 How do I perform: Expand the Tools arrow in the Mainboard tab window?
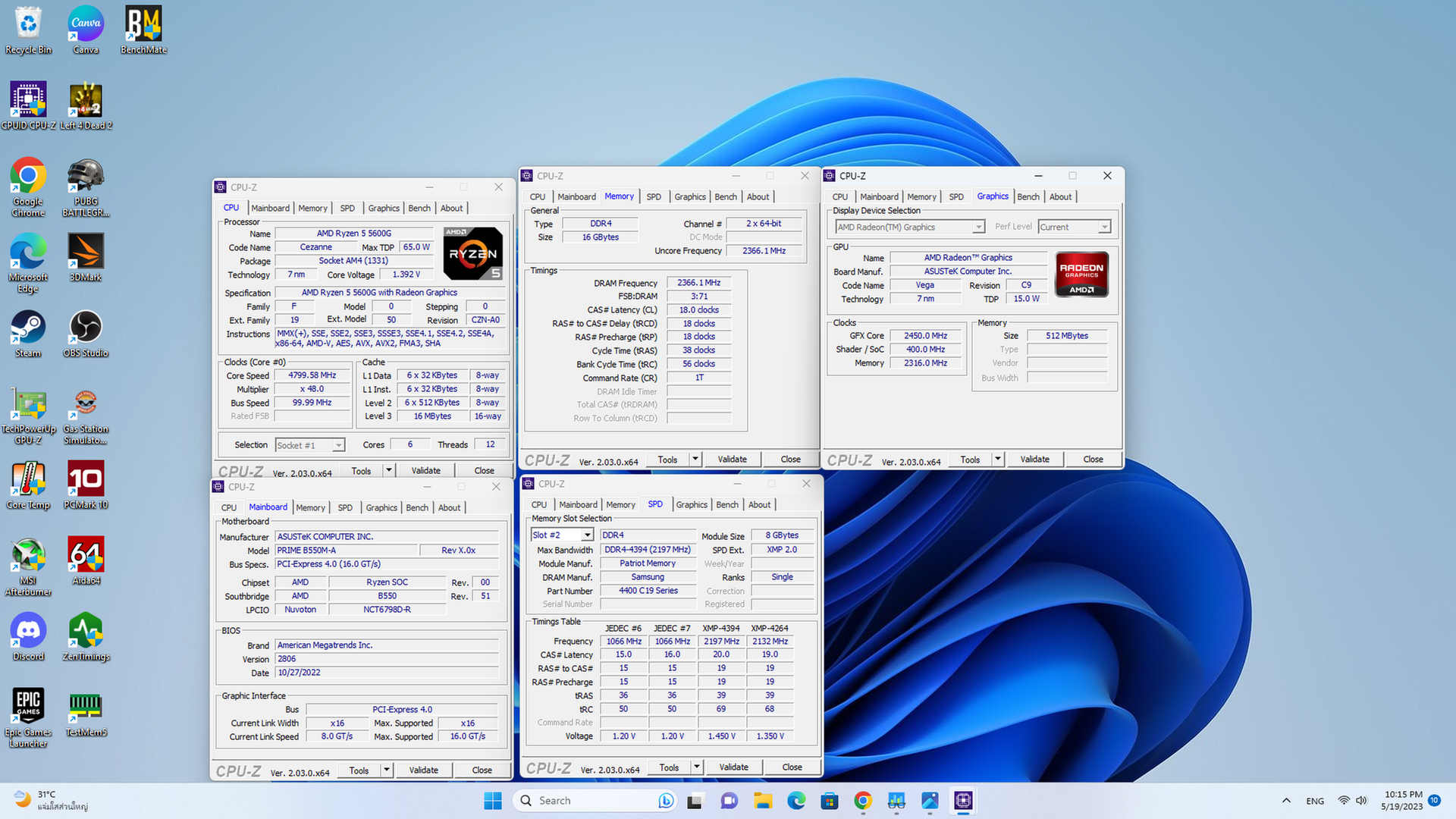tap(386, 770)
